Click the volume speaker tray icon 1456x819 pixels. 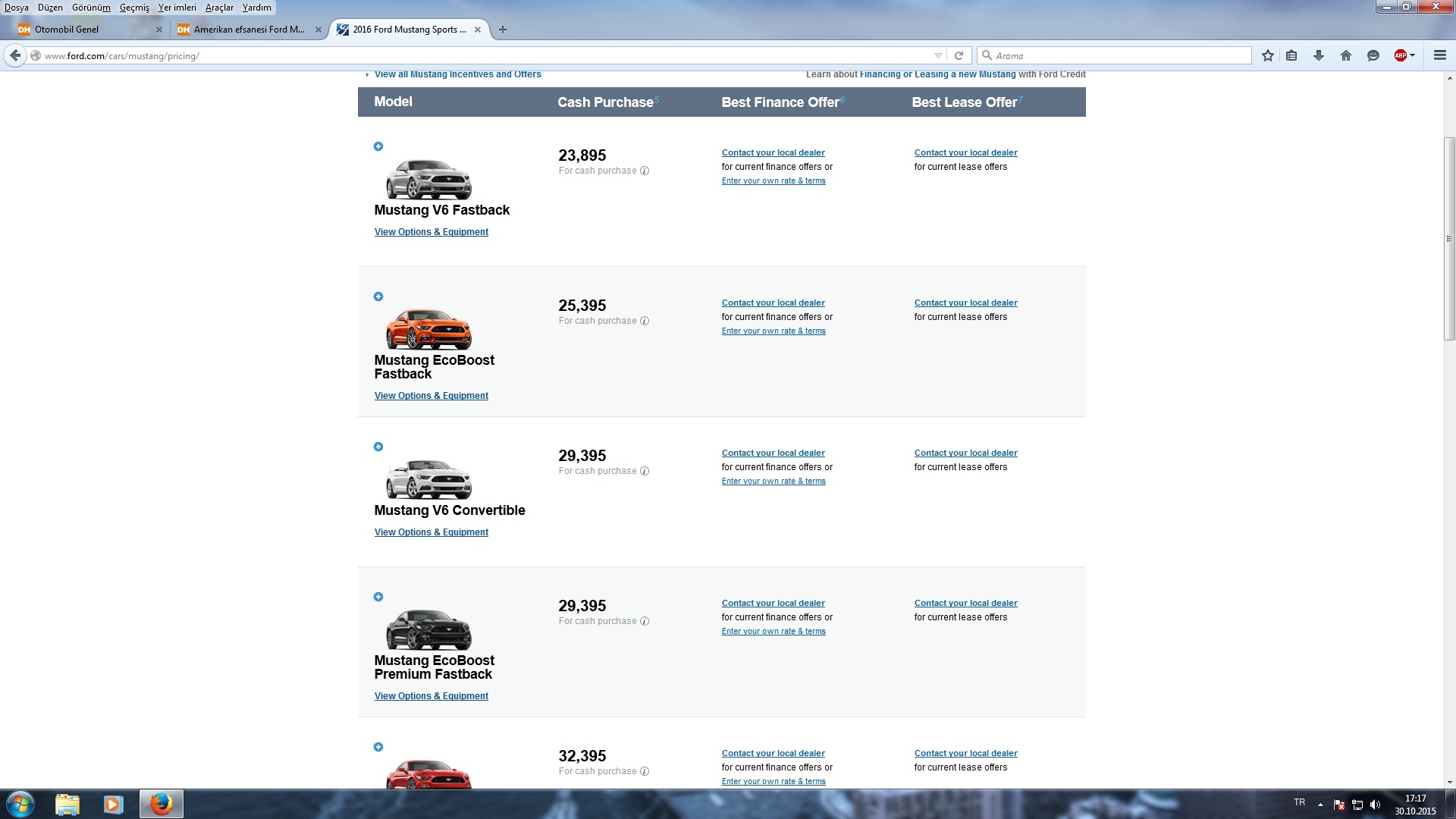(1375, 805)
